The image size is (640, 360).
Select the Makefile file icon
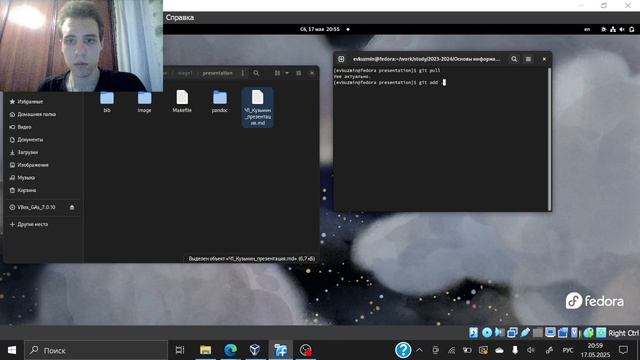(182, 101)
